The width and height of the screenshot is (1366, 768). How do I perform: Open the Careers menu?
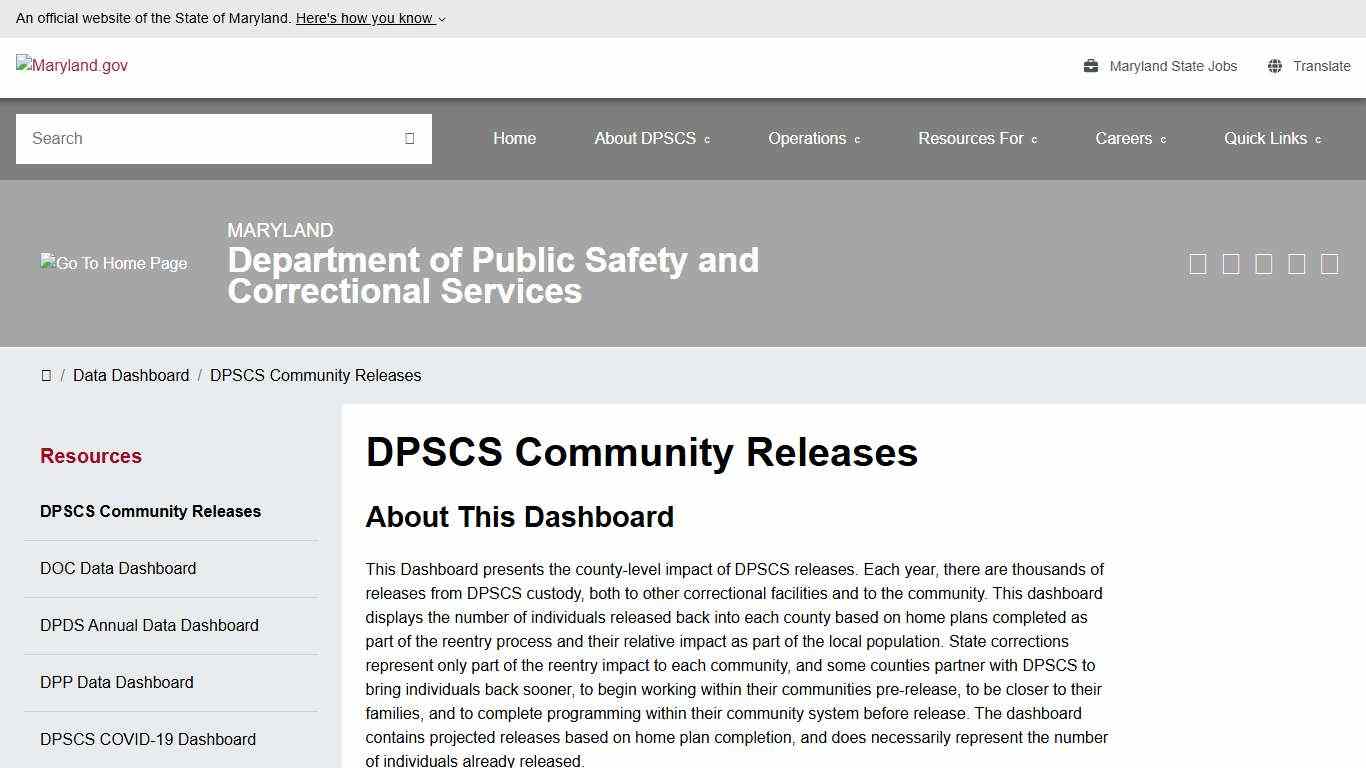point(1130,138)
